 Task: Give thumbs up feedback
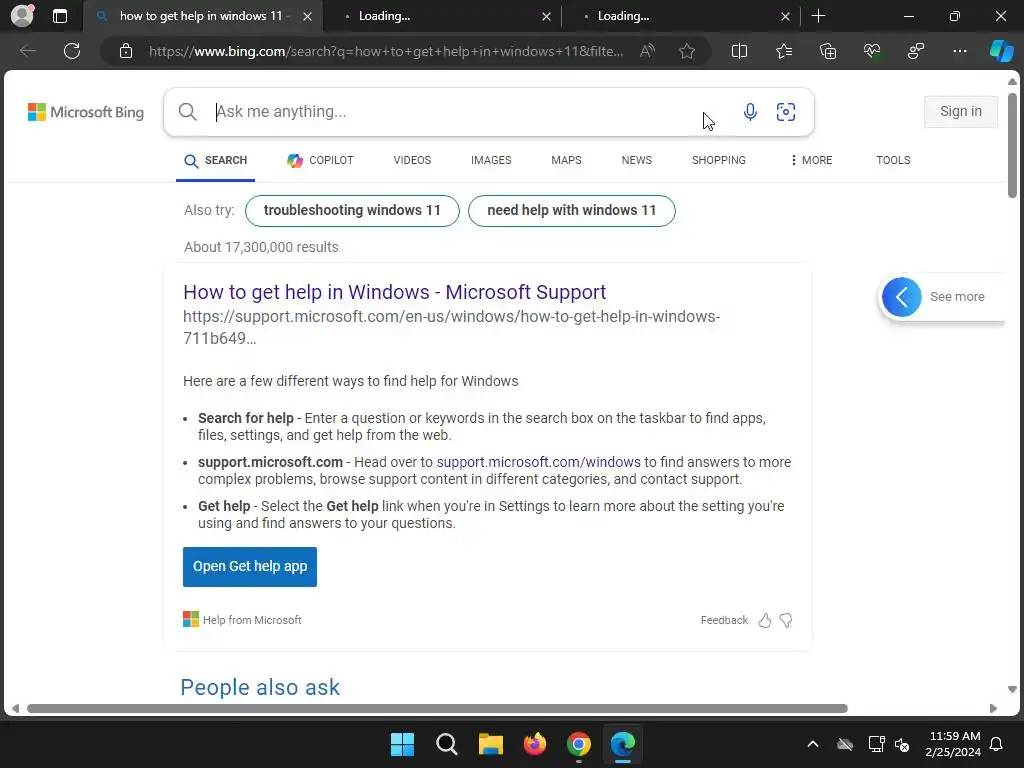tap(765, 620)
